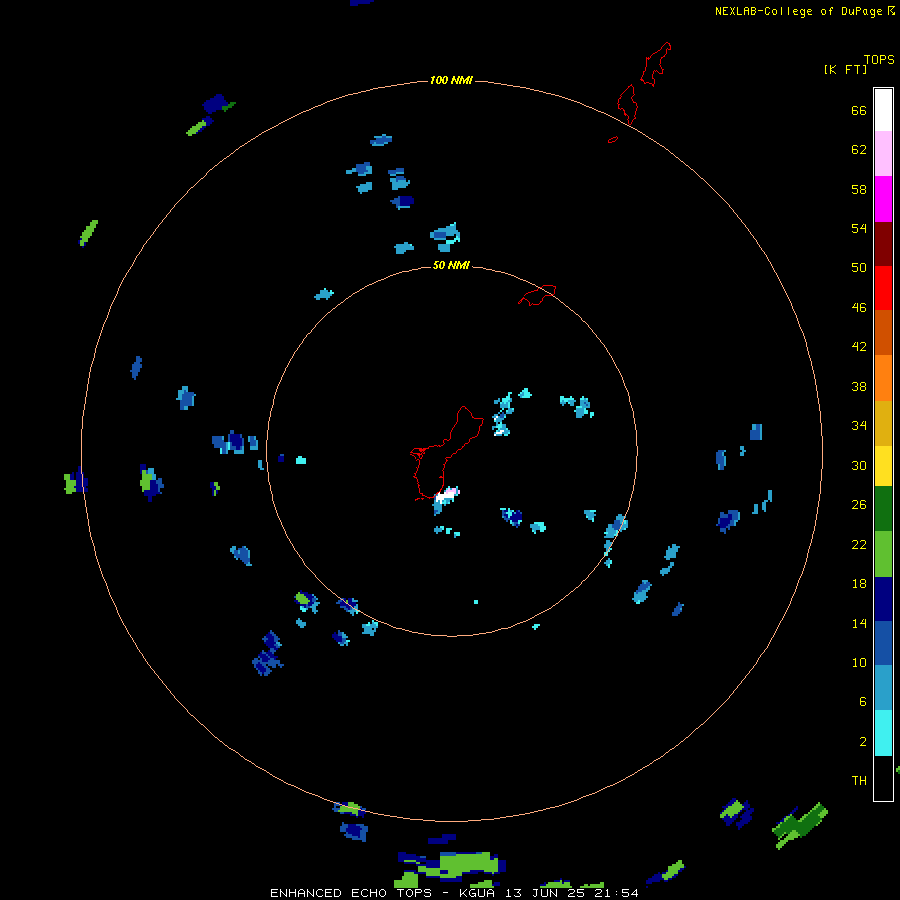Click the 62 value on legend scale
900x900 pixels.
tap(859, 150)
